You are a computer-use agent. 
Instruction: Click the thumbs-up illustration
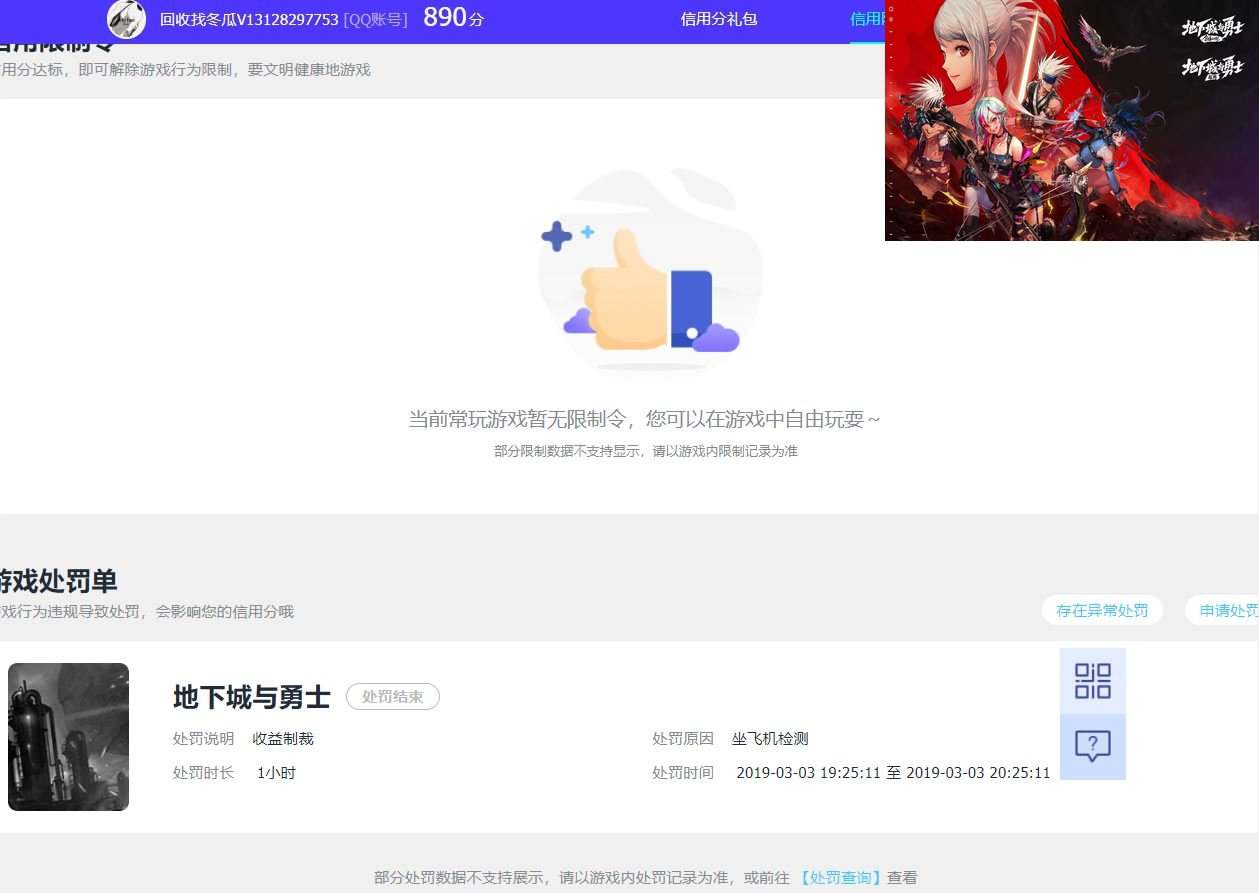tap(650, 270)
